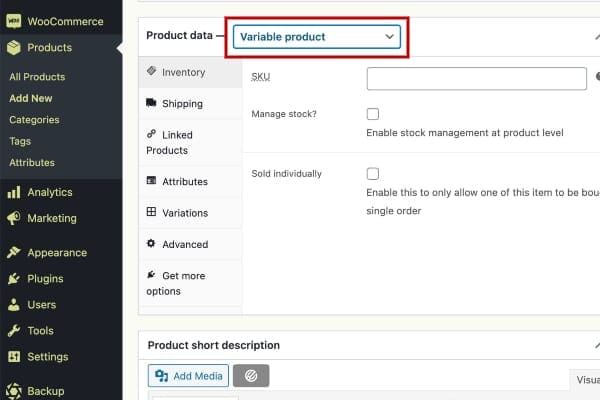Open the Variable product type dropdown
600x400 pixels.
click(317, 36)
